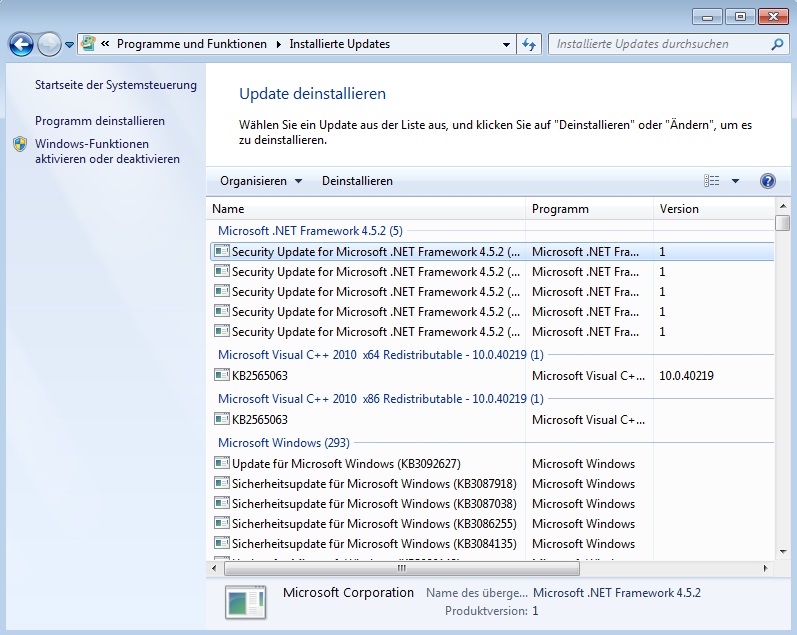Select Sicherheitsupdate für Microsoft Windows (KB3087038)

(374, 504)
